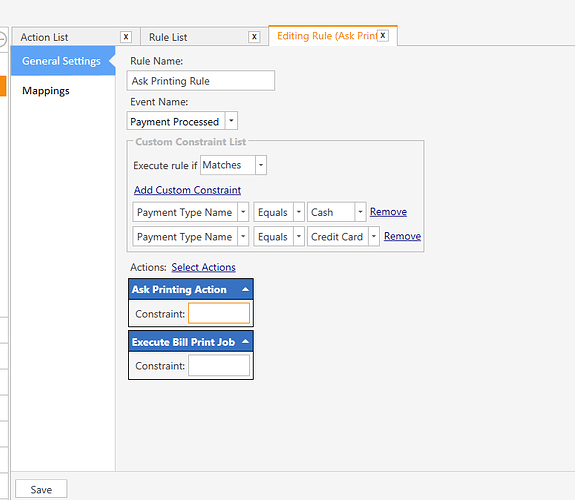This screenshot has height=500, width=575.
Task: Focus the Rule Name text field
Action: 201,81
